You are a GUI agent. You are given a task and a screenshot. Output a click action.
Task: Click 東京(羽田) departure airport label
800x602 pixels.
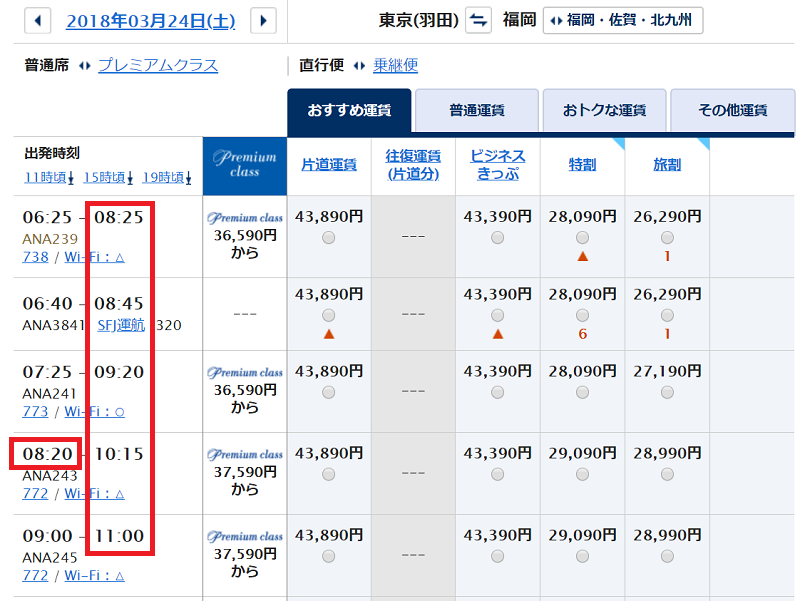pos(418,20)
